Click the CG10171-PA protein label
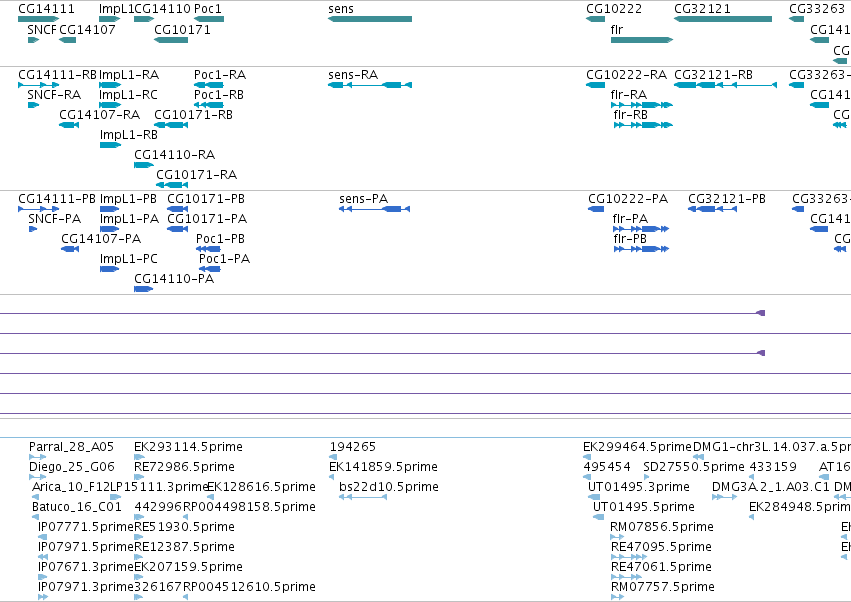 click(x=207, y=219)
